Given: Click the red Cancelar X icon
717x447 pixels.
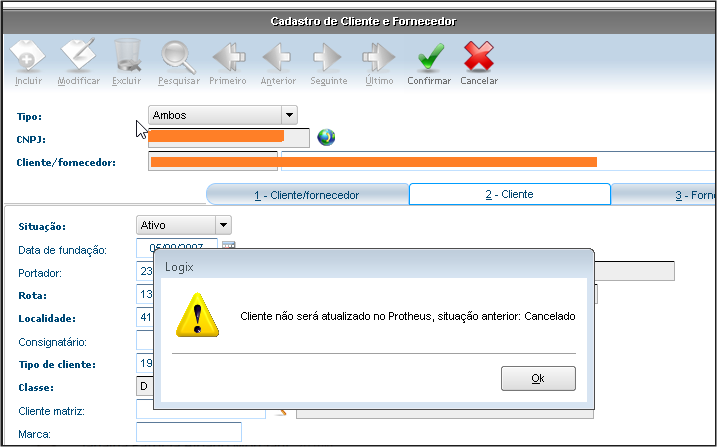Looking at the screenshot, I should click(479, 56).
